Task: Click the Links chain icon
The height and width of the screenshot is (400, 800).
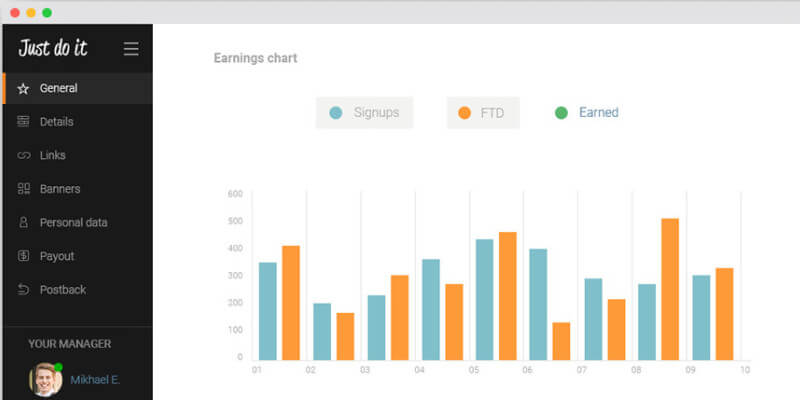Action: (23, 156)
